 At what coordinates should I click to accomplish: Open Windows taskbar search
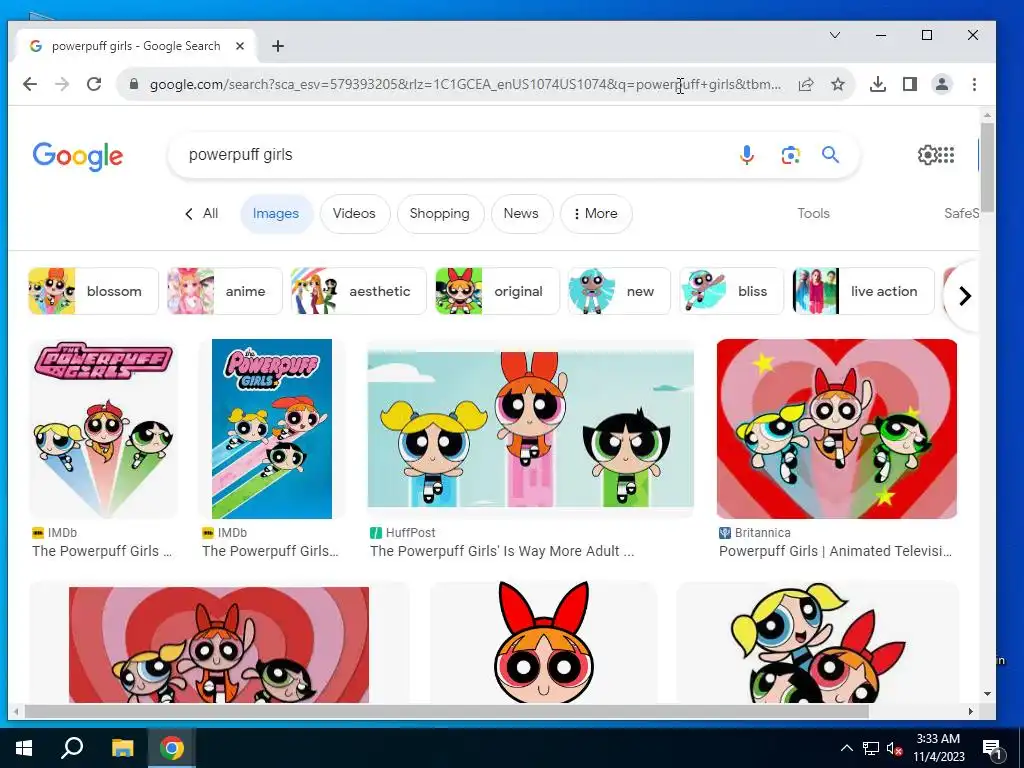[72, 748]
